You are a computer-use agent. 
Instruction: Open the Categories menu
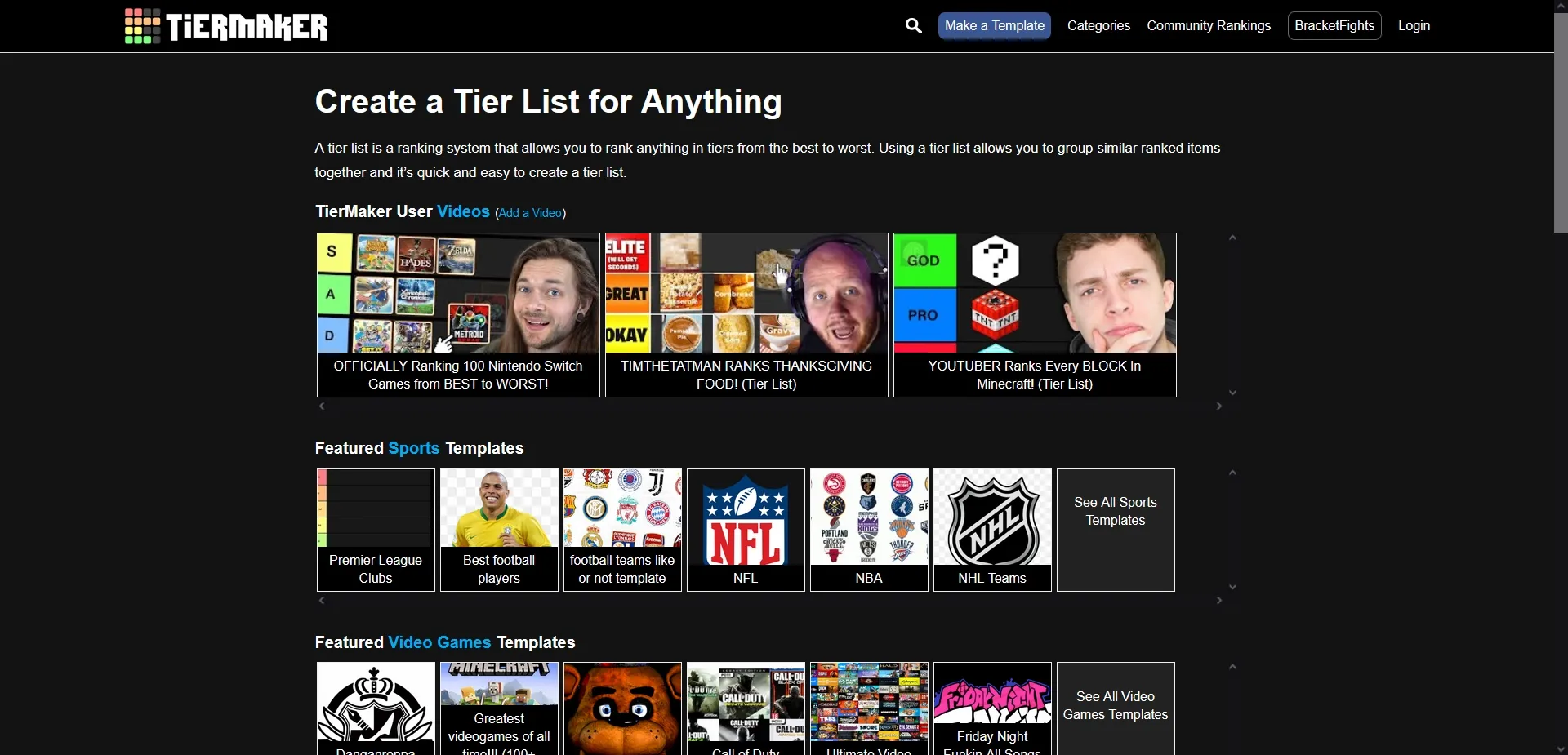[x=1098, y=26]
